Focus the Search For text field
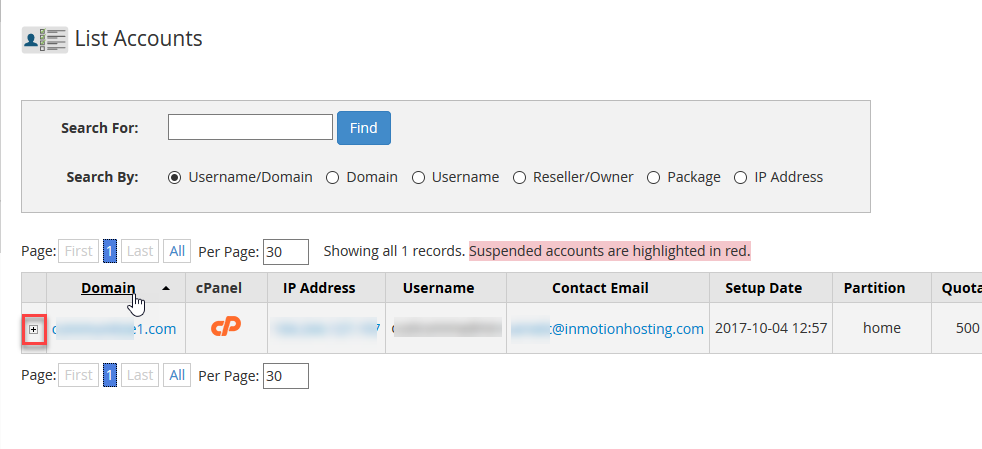 (x=250, y=127)
